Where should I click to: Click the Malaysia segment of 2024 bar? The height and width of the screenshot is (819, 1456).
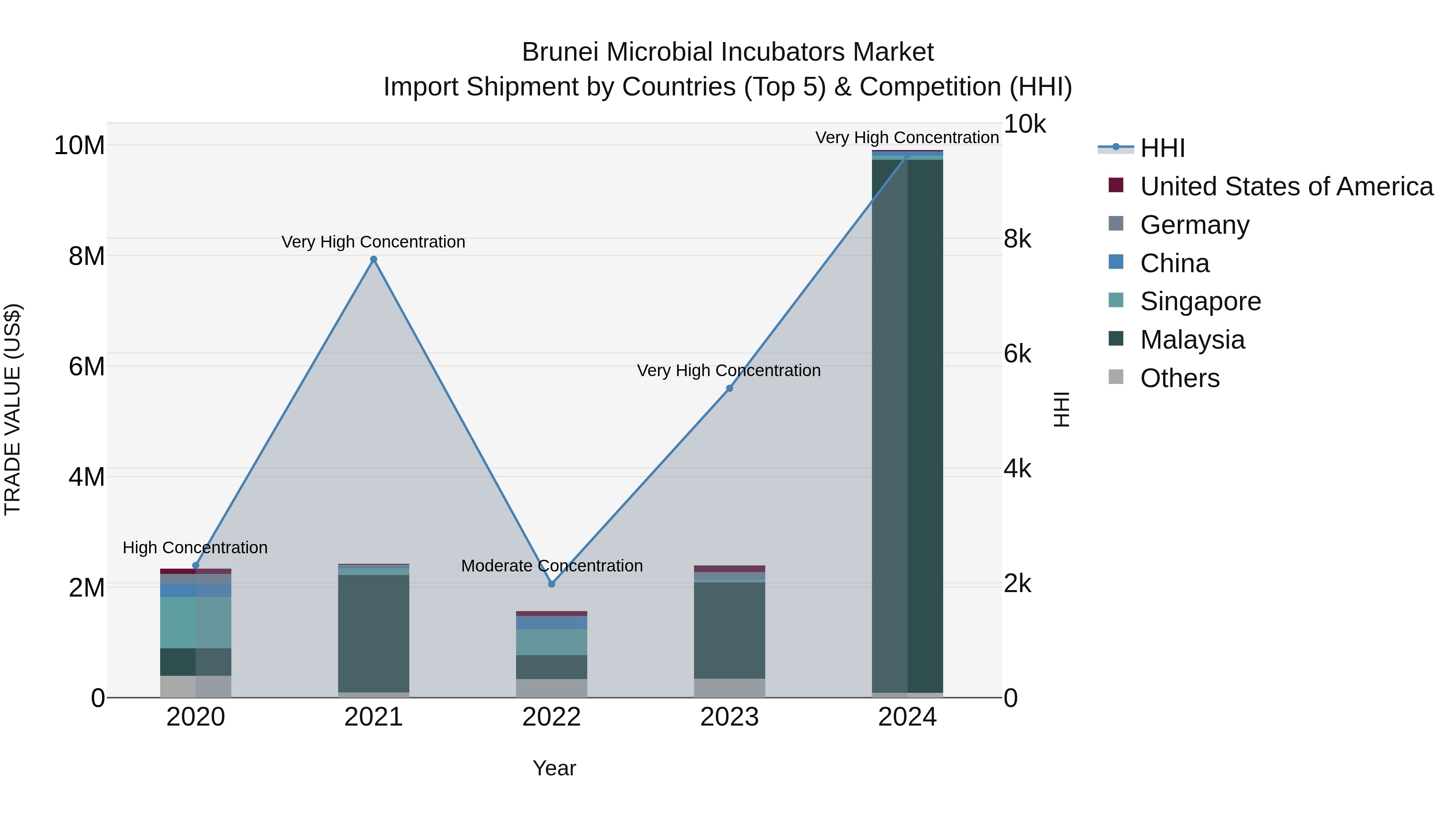pos(907,426)
